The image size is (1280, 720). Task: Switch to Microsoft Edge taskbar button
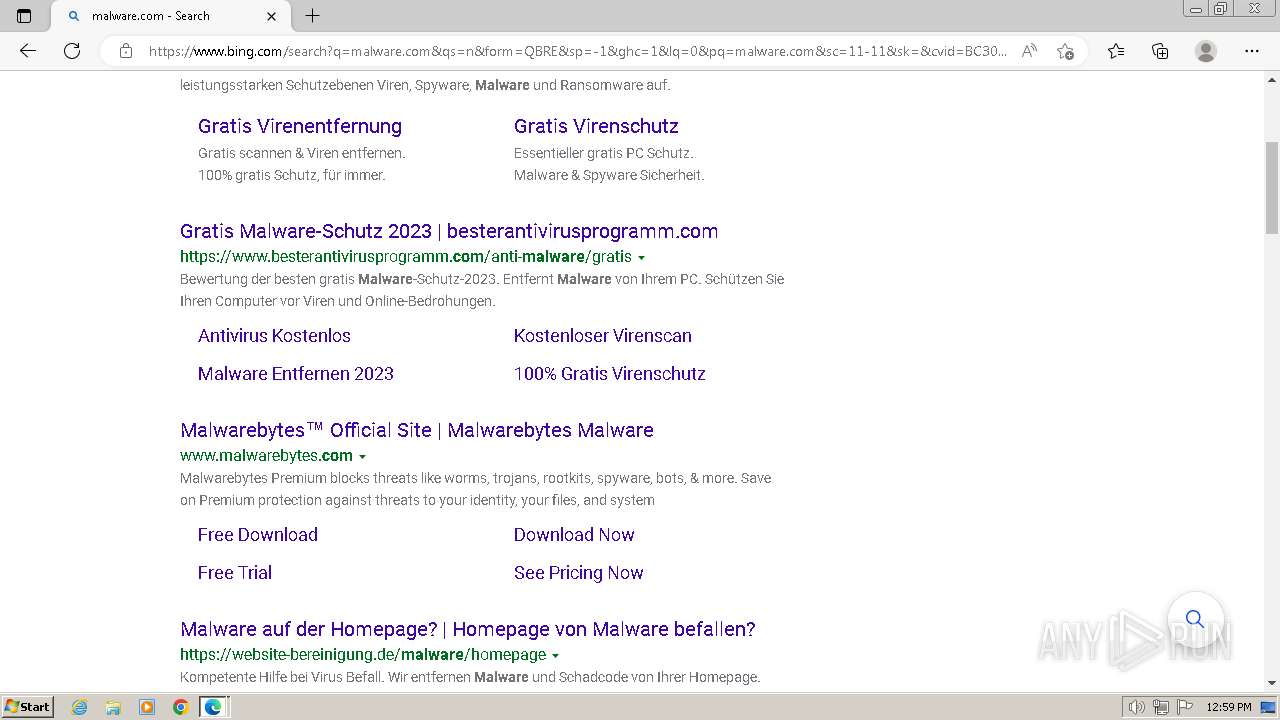pos(213,707)
